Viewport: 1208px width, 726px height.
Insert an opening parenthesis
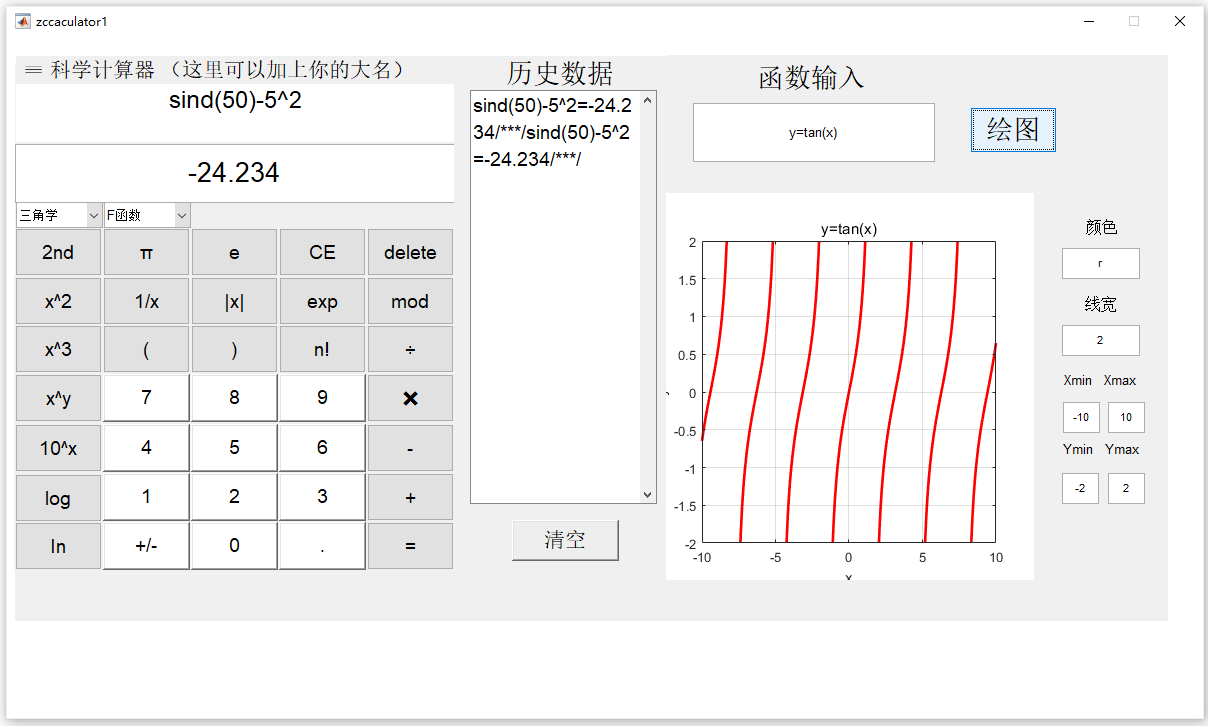click(x=146, y=349)
